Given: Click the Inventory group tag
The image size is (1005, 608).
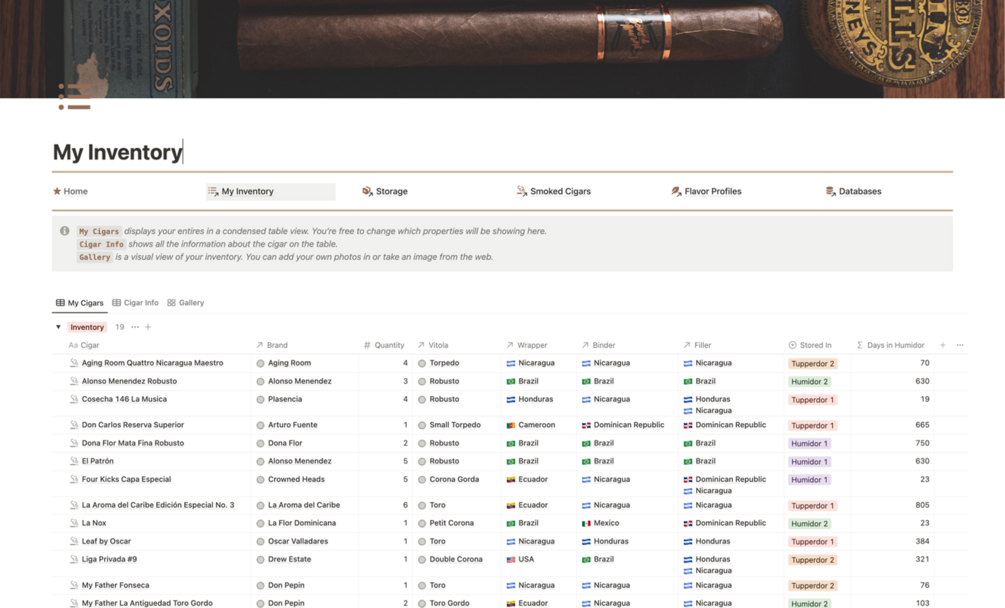Looking at the screenshot, I should point(87,327).
